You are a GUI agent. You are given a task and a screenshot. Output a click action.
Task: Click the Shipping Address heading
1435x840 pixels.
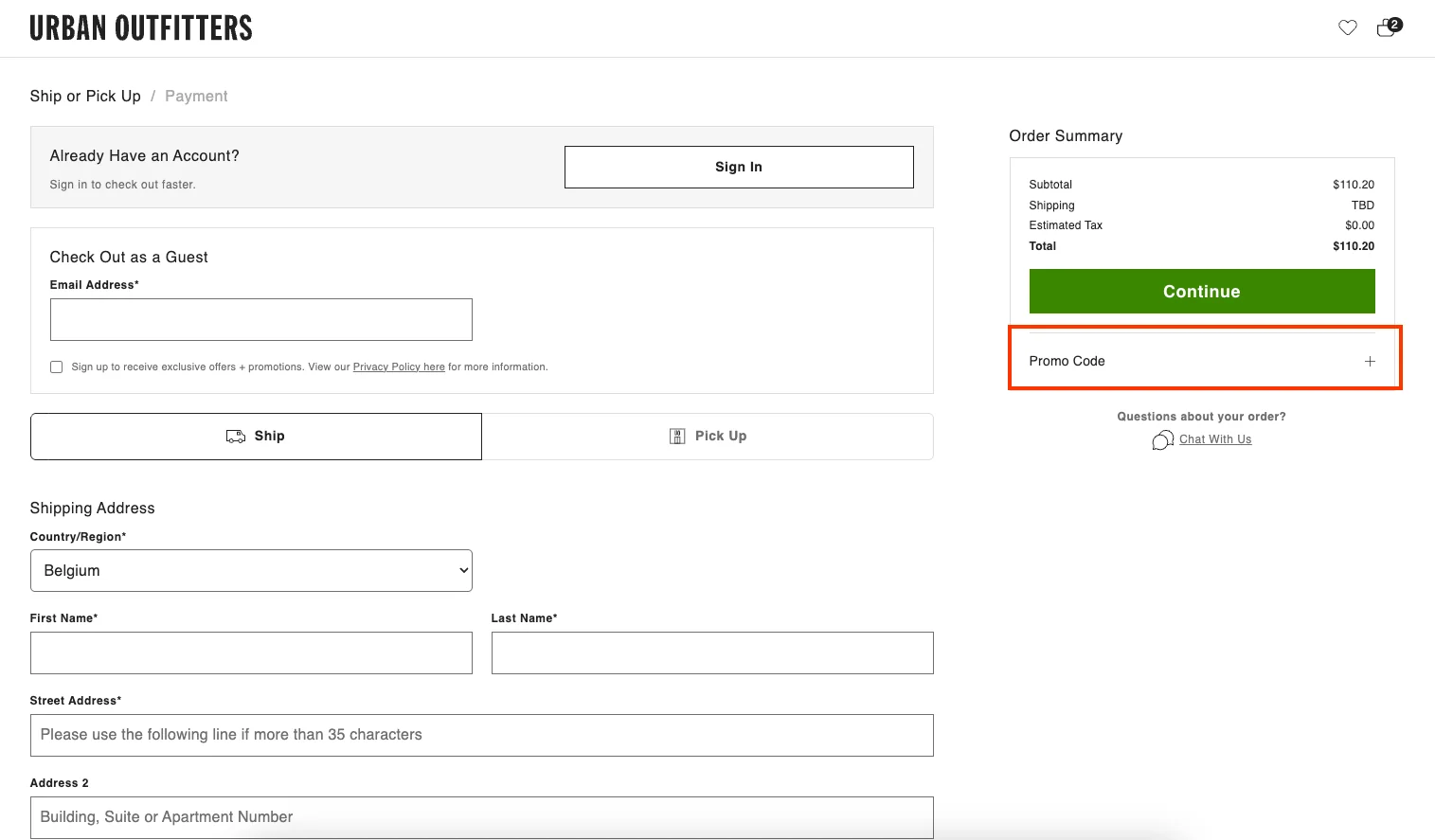tap(92, 508)
